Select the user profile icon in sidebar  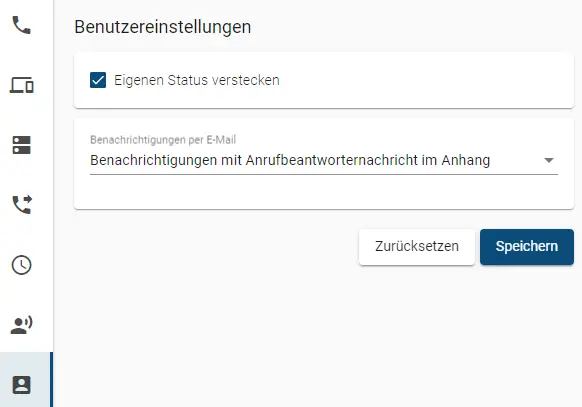point(22,385)
